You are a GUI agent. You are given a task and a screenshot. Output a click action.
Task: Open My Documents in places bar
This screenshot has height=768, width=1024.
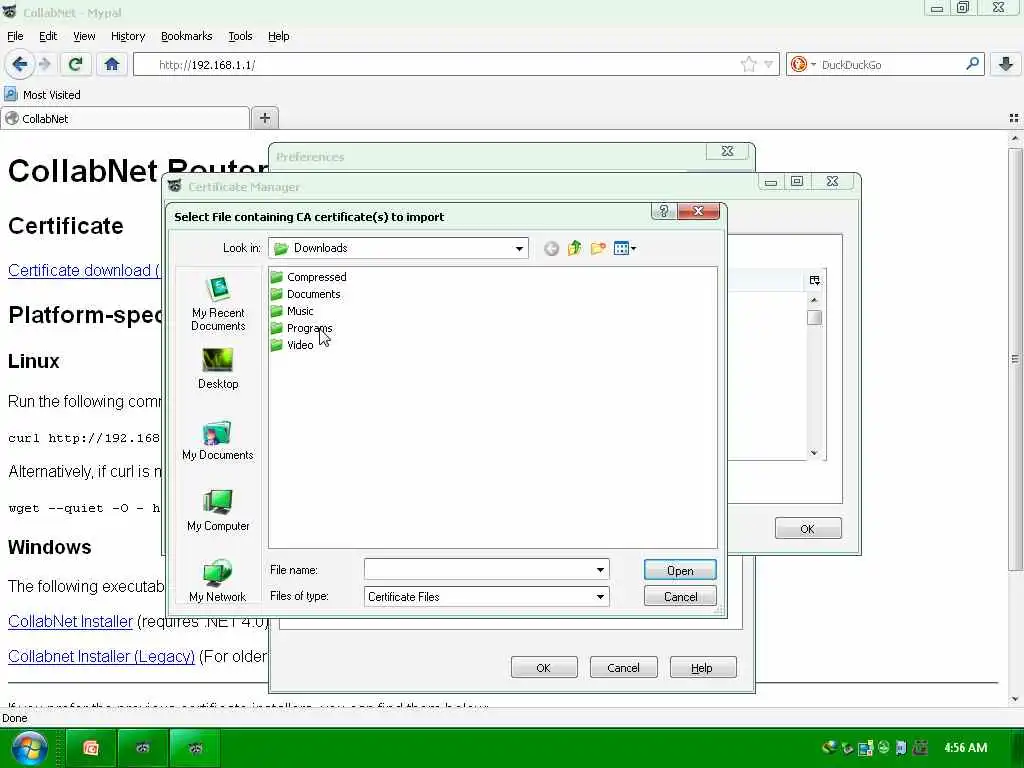pos(218,440)
